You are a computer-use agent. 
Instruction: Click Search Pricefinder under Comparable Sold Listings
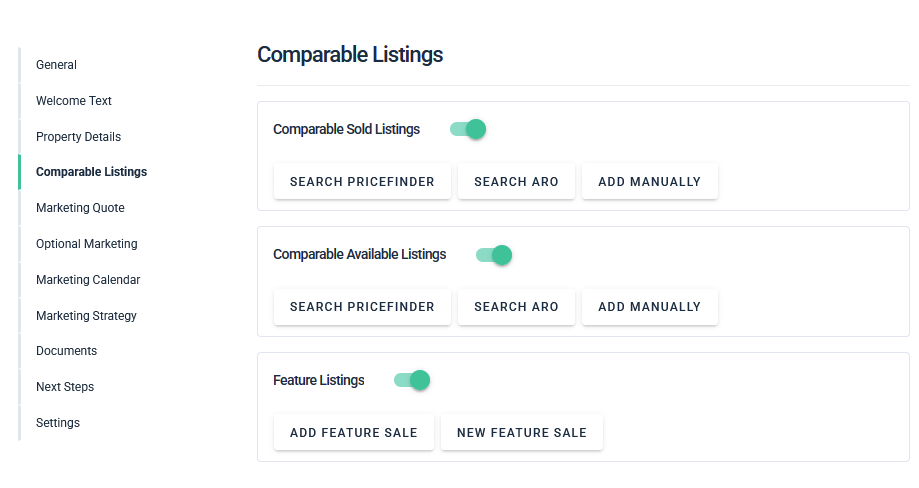(x=362, y=182)
